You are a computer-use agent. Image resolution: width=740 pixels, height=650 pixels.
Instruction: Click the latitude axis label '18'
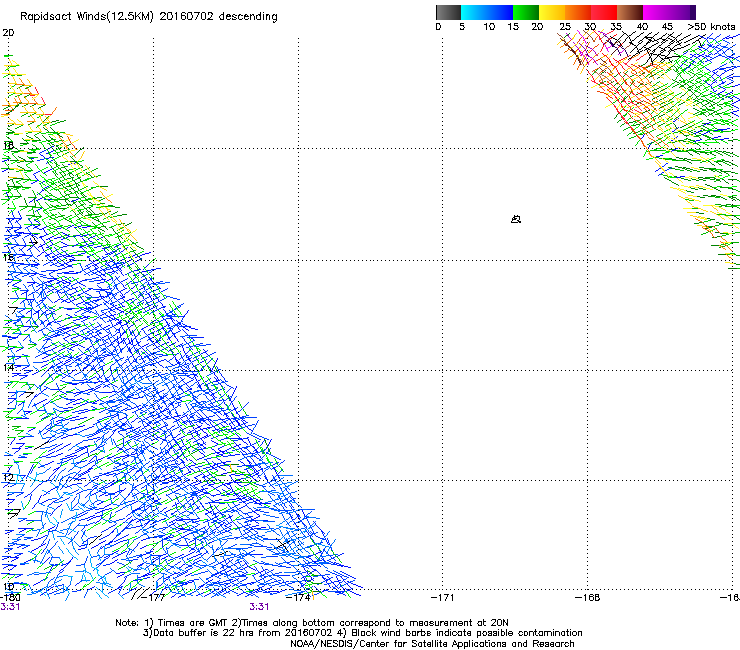tap(8, 145)
